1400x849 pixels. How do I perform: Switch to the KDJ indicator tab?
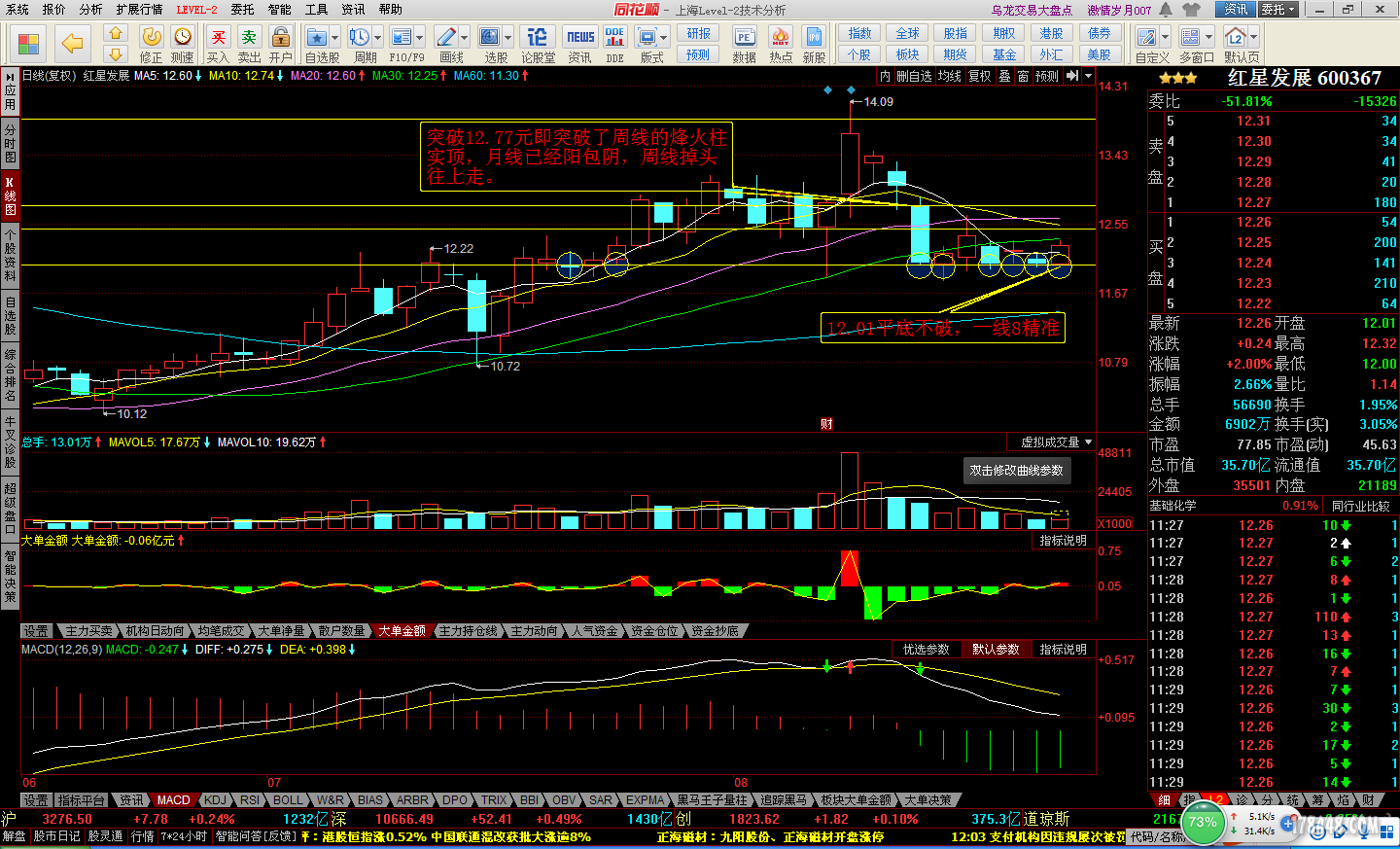point(215,800)
